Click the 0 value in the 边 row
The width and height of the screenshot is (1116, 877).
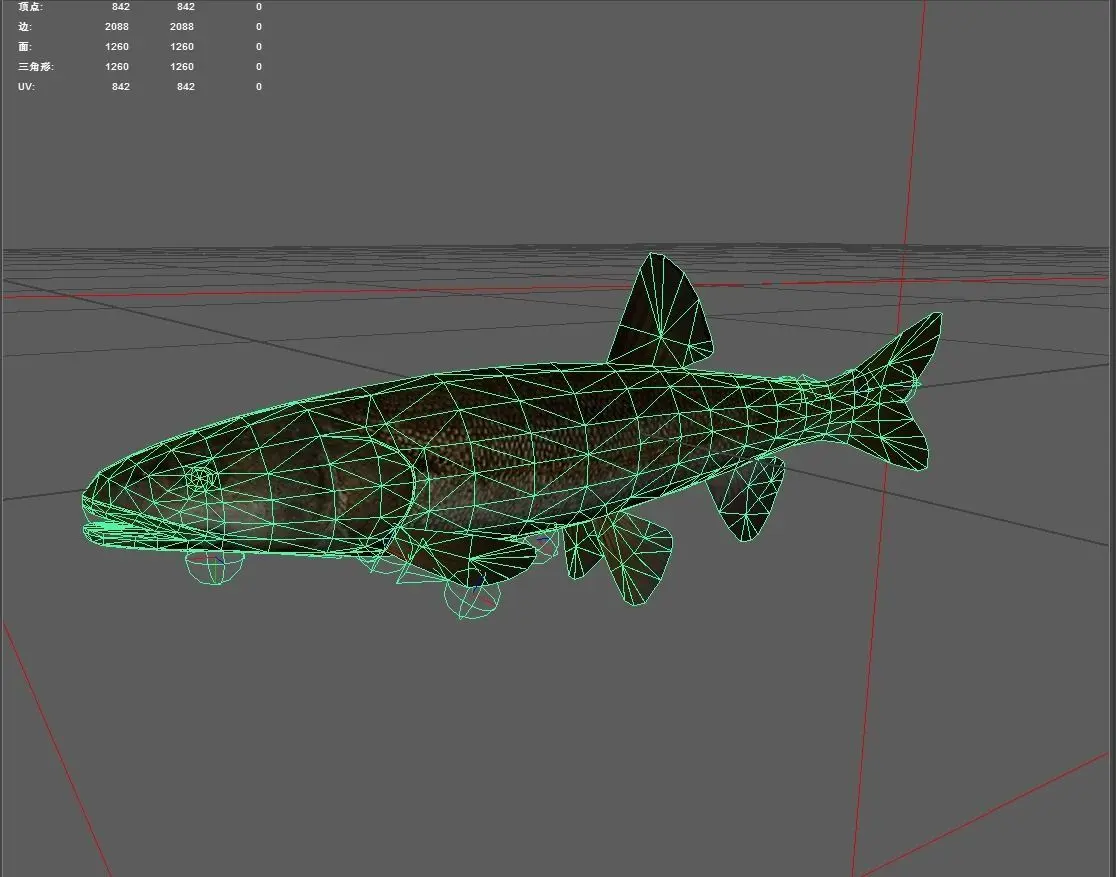click(x=258, y=26)
